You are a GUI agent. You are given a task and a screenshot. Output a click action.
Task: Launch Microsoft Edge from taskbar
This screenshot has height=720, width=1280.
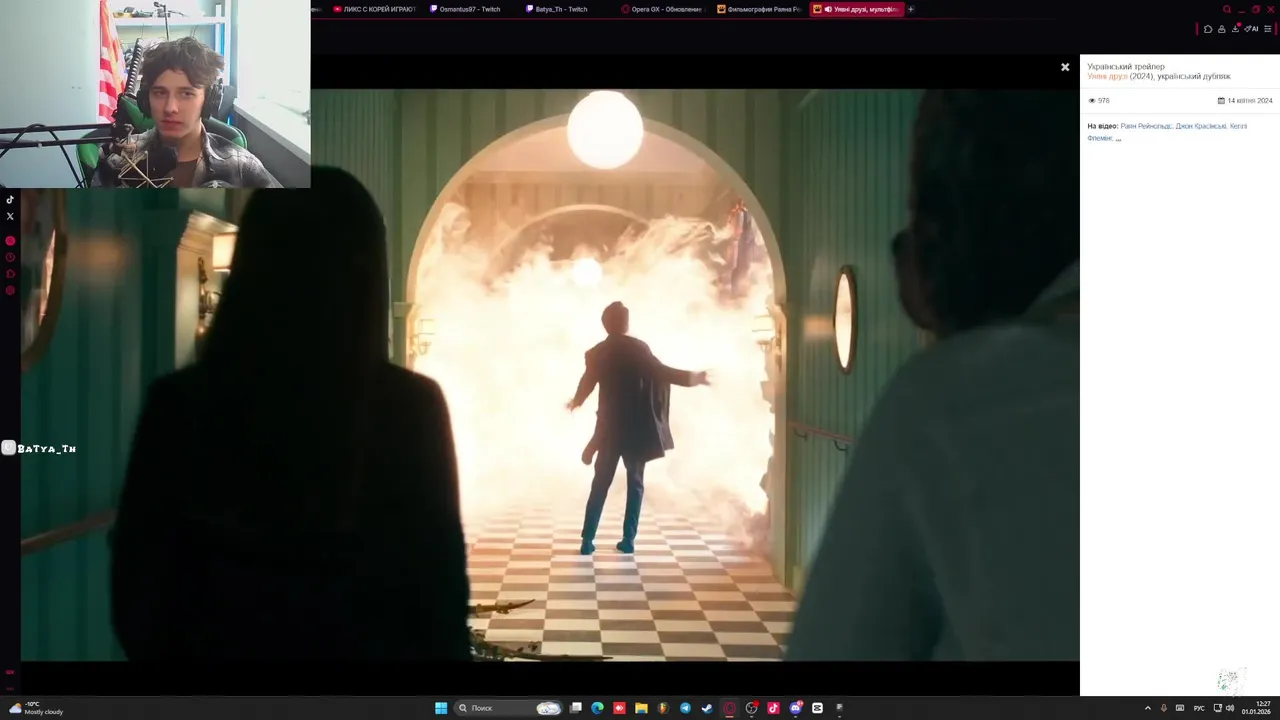tap(598, 708)
